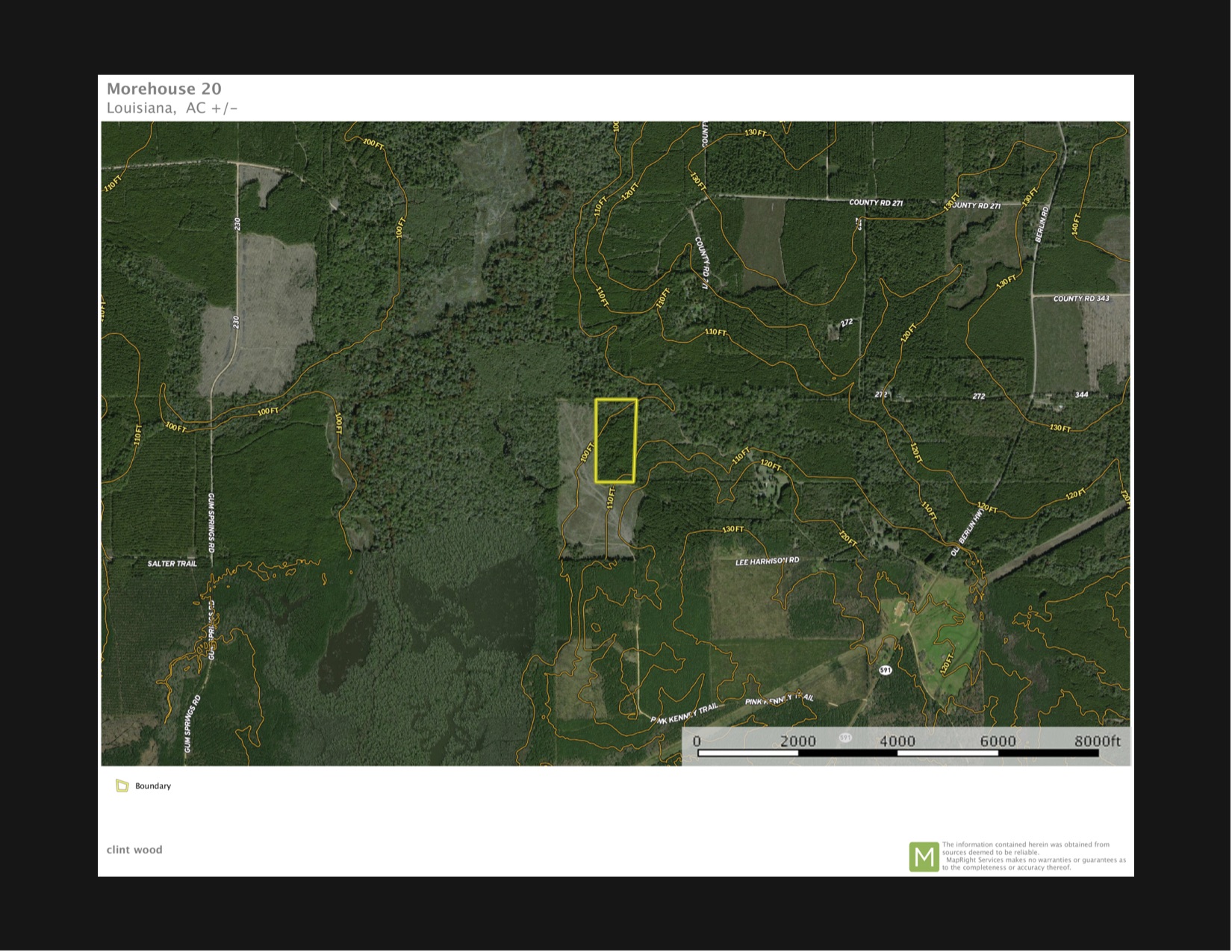Click the Louisiana, AC +/- subtitle
The height and width of the screenshot is (952, 1232).
point(172,108)
